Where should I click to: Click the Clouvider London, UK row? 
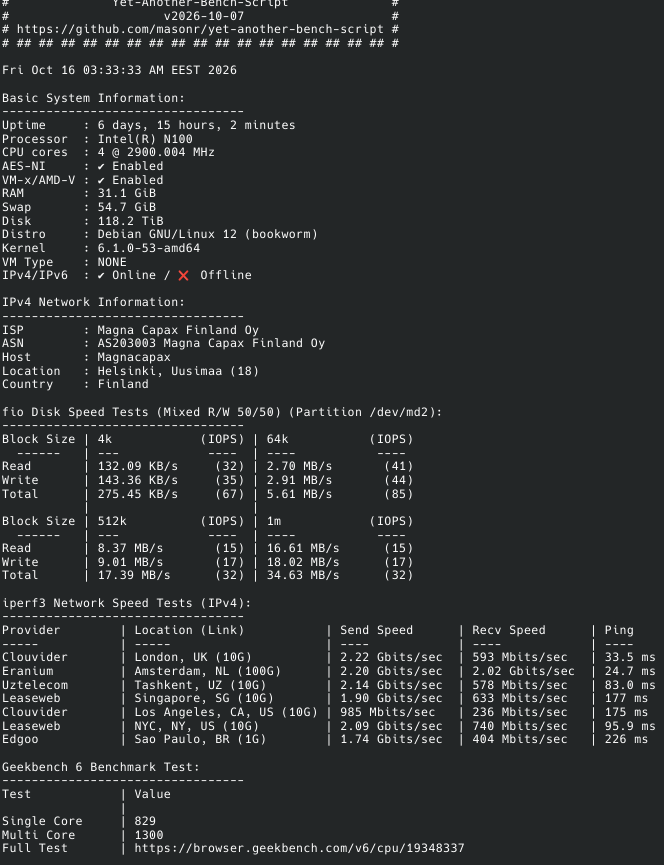329,657
